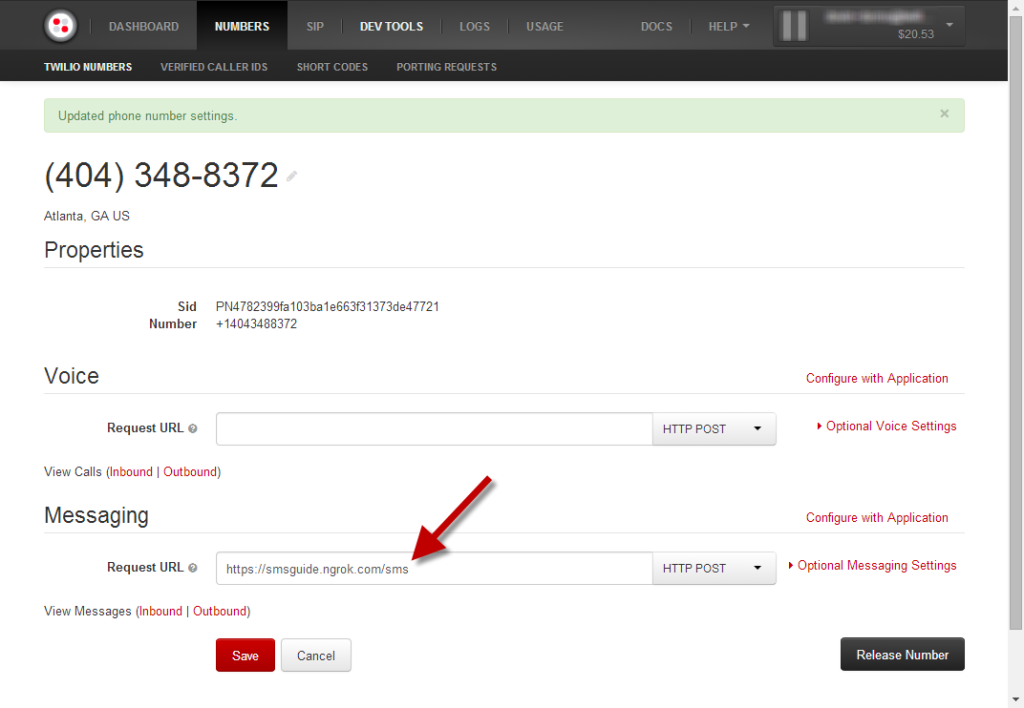
Task: Open the SIP tab
Action: [x=315, y=26]
